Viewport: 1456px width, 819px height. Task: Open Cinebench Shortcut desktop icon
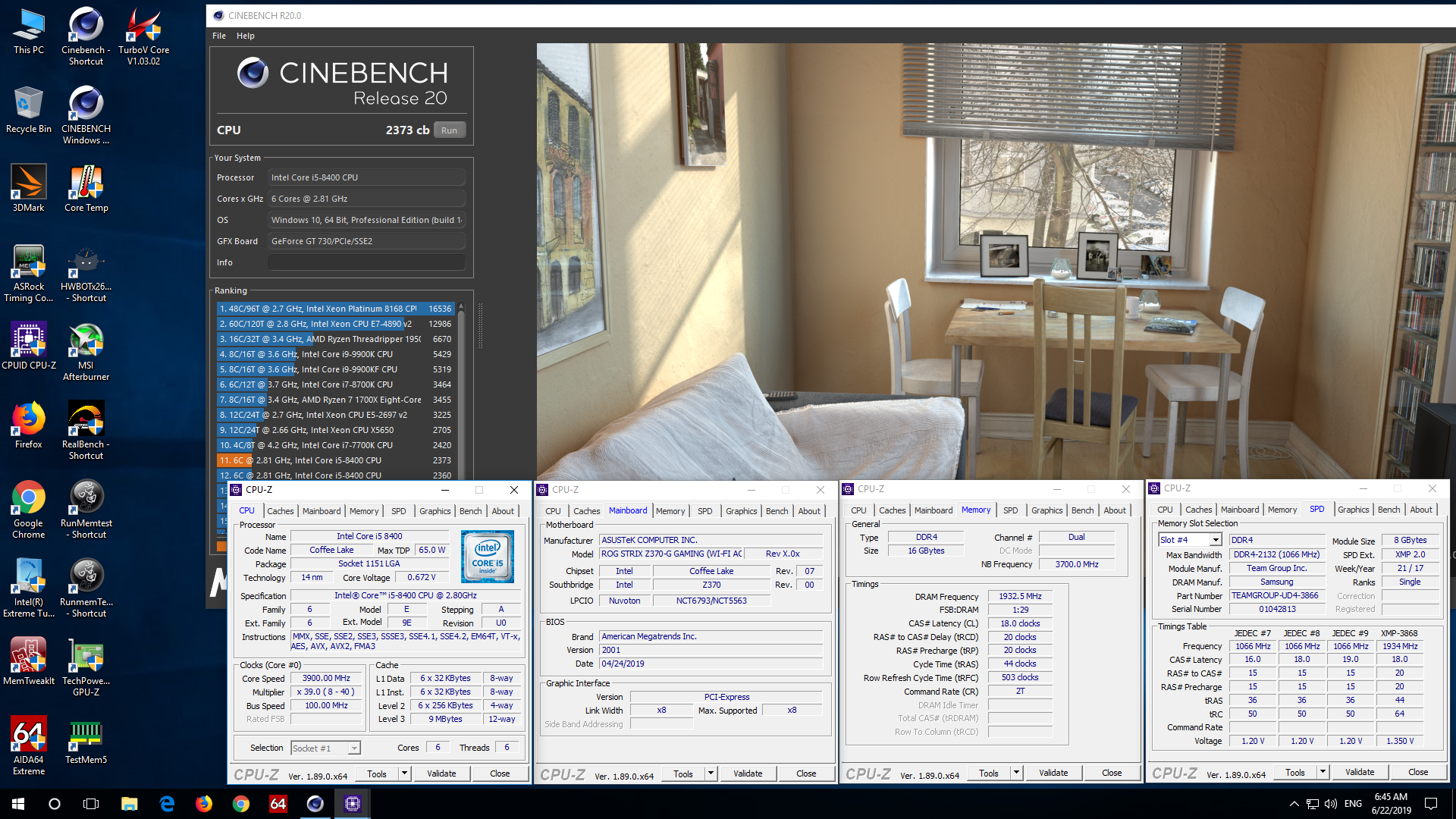tap(86, 36)
